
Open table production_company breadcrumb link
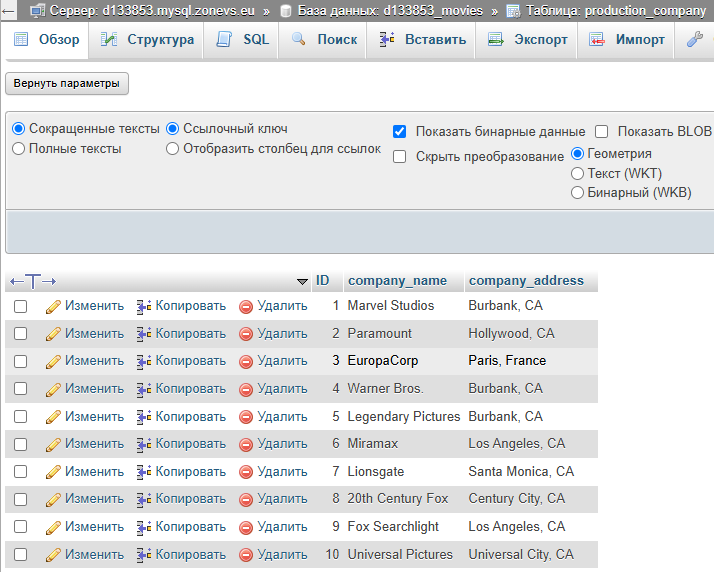pos(616,10)
